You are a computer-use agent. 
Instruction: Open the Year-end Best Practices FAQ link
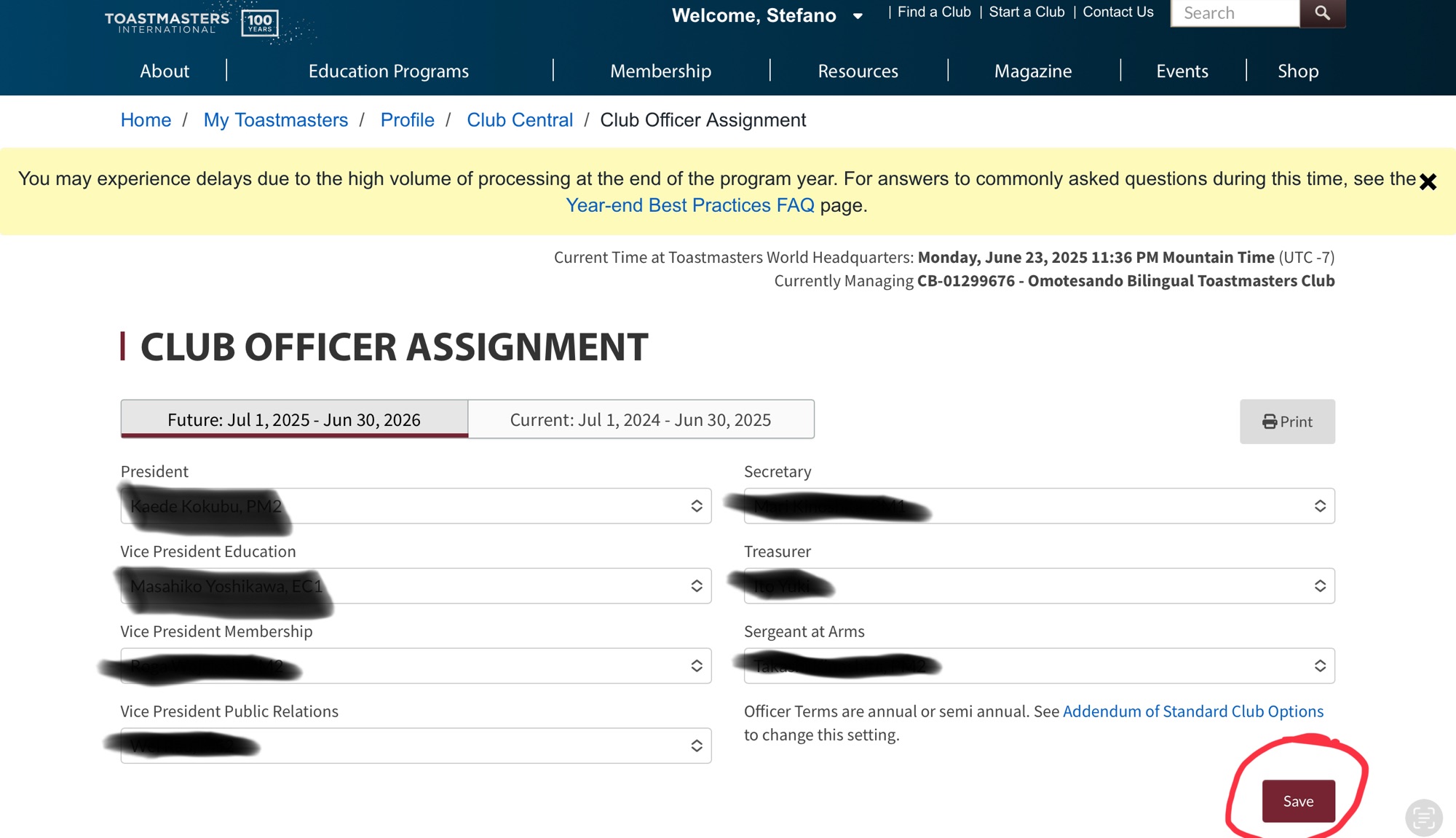(689, 206)
